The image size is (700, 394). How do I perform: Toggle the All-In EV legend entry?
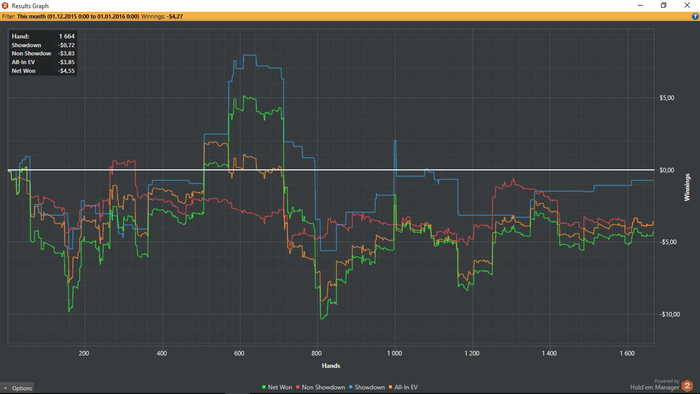[403, 387]
